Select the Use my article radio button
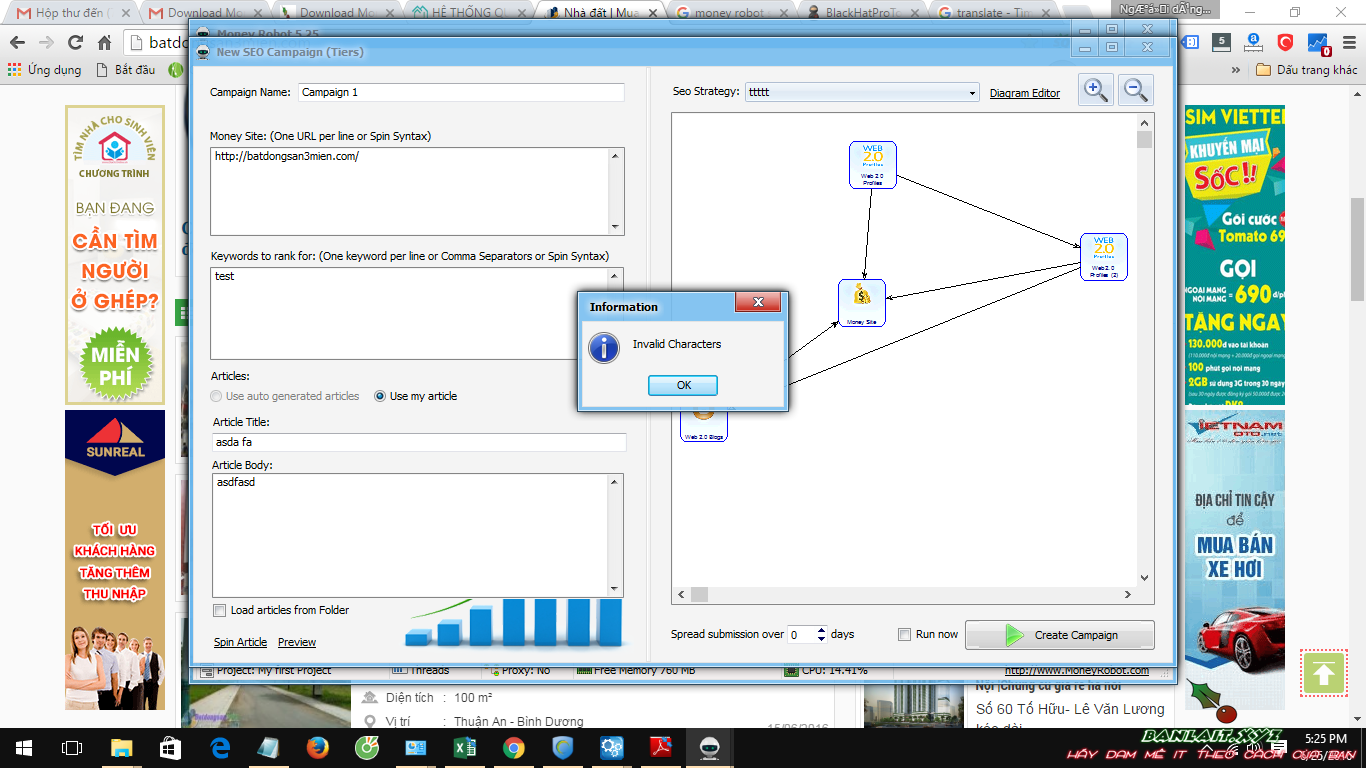 coord(380,396)
